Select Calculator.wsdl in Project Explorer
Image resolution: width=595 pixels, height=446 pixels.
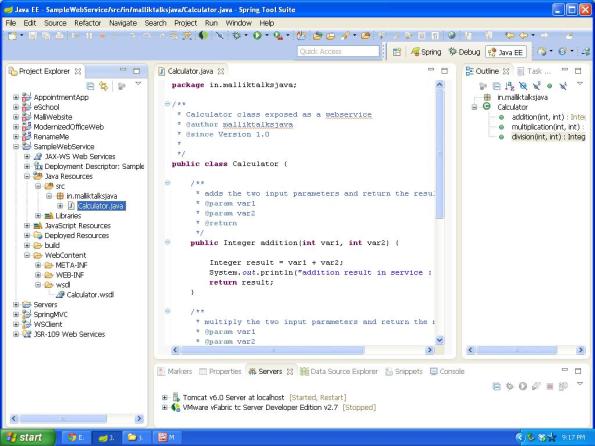85,295
